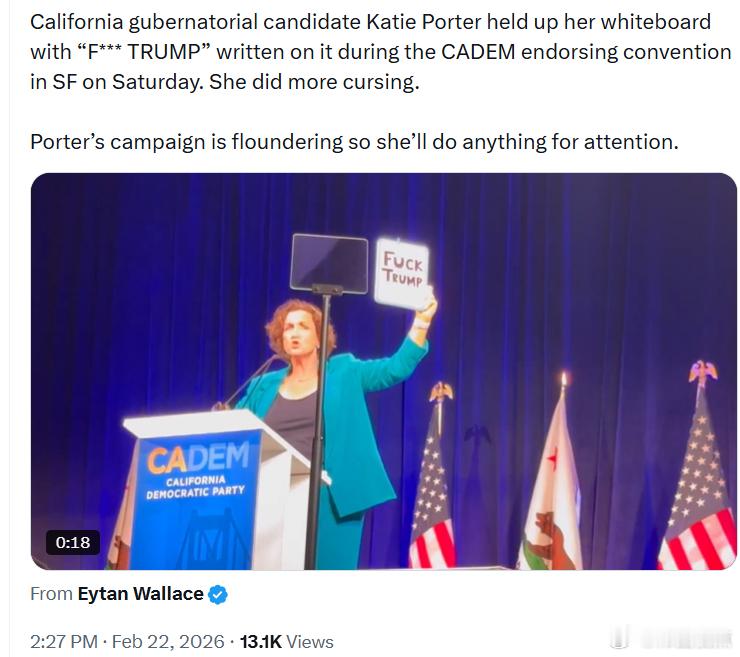Click the Feb 22, 2026 date text
Viewport: 740px width, 657px height.
click(x=168, y=641)
